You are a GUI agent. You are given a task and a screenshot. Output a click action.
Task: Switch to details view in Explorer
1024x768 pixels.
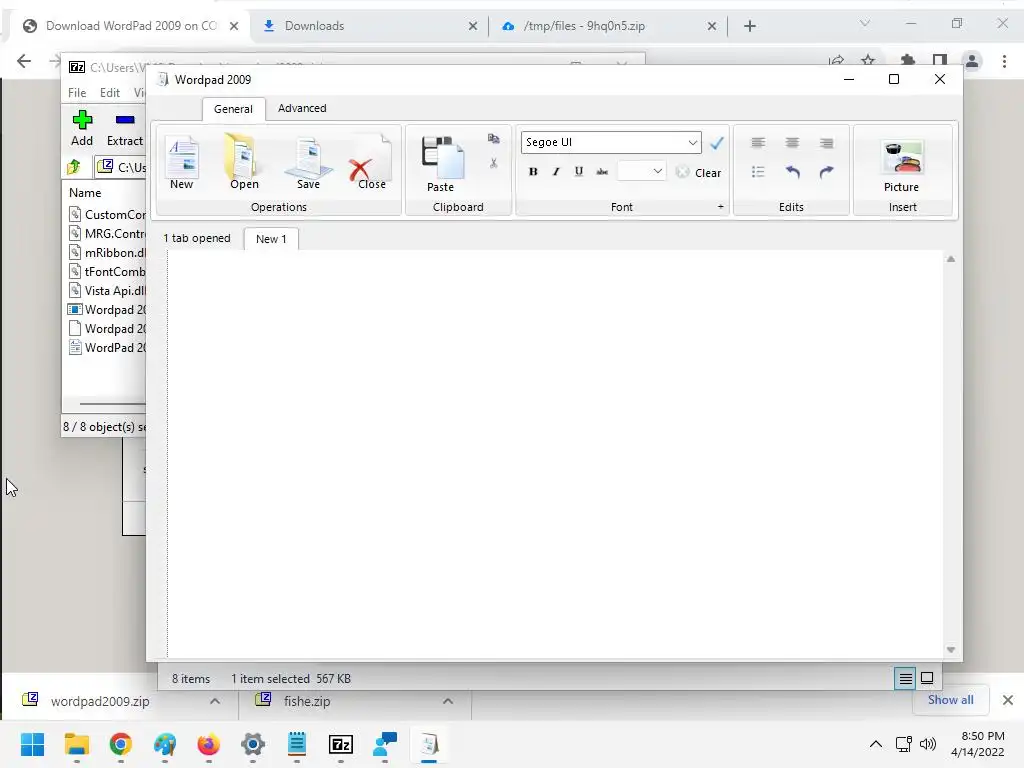click(x=905, y=679)
